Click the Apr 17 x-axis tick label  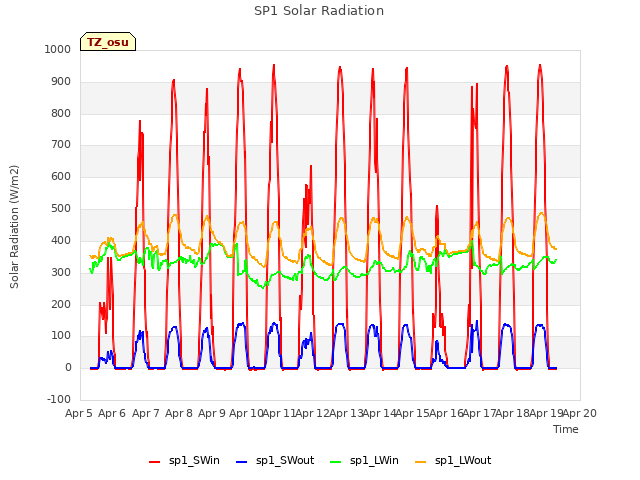(480, 413)
